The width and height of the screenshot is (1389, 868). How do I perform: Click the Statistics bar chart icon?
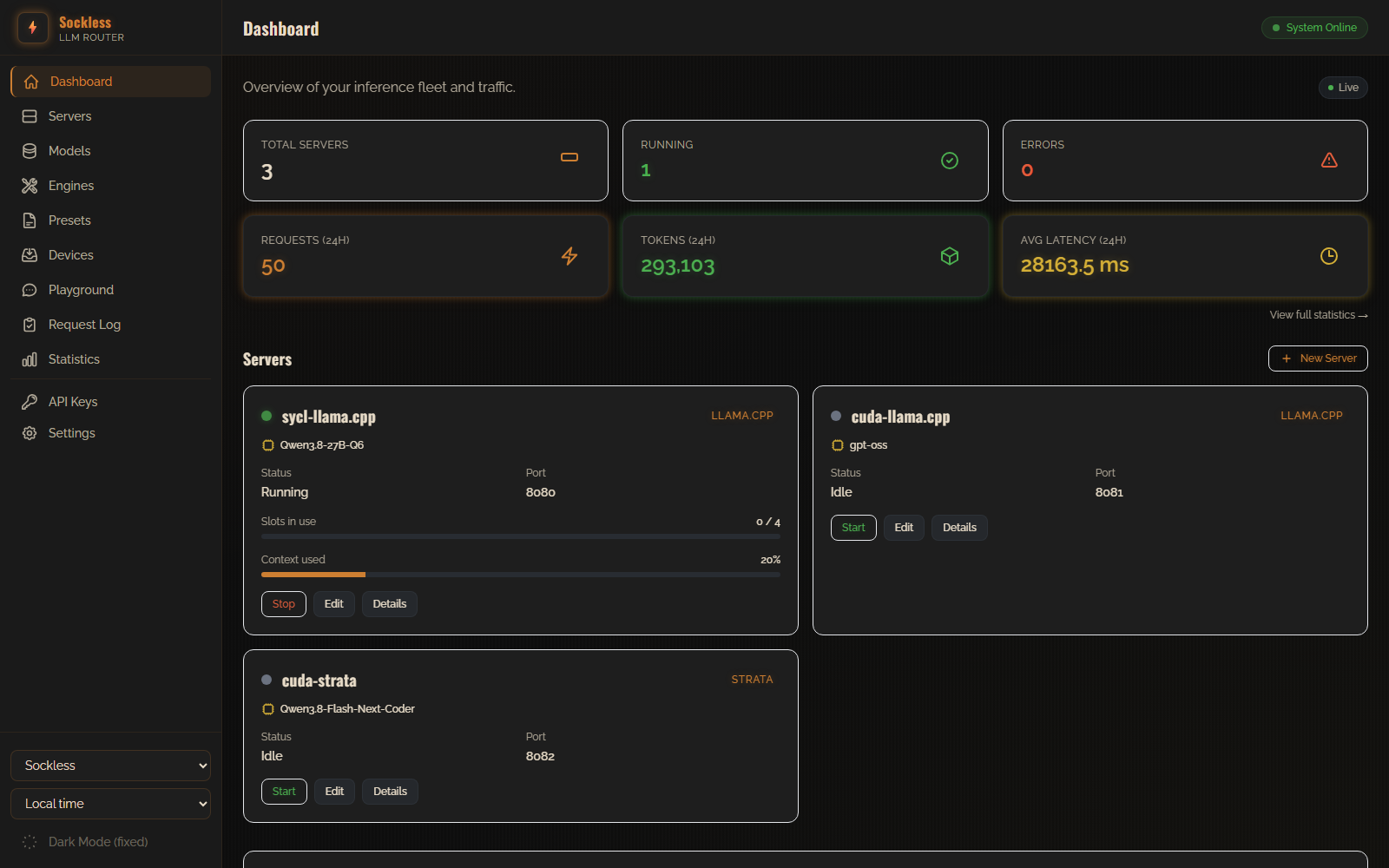point(30,359)
